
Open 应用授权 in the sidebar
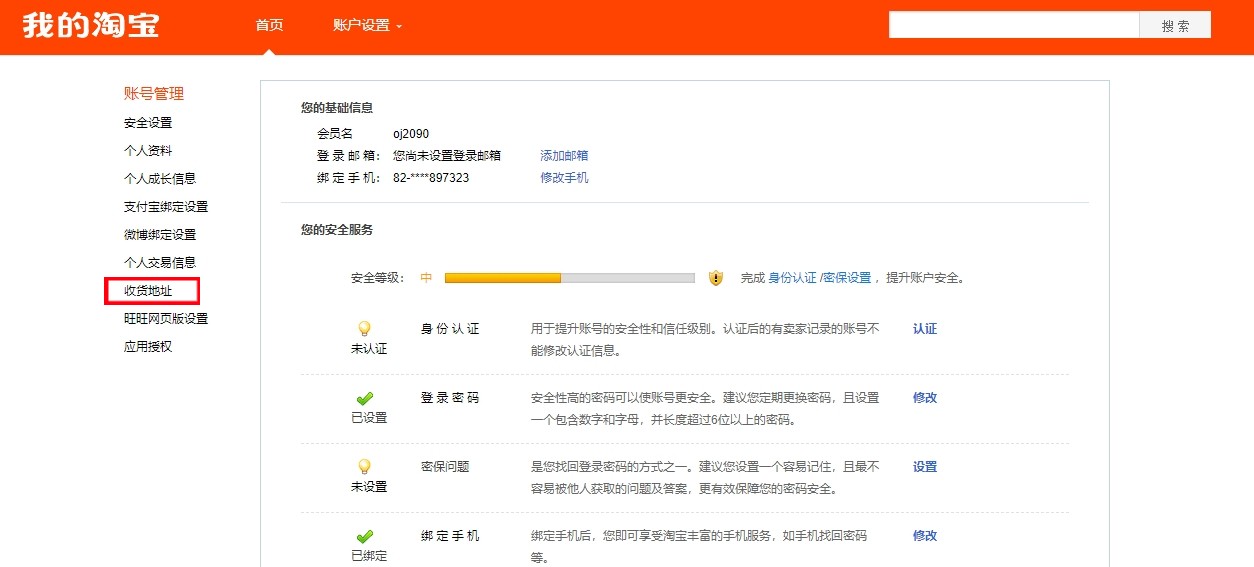click(x=148, y=347)
